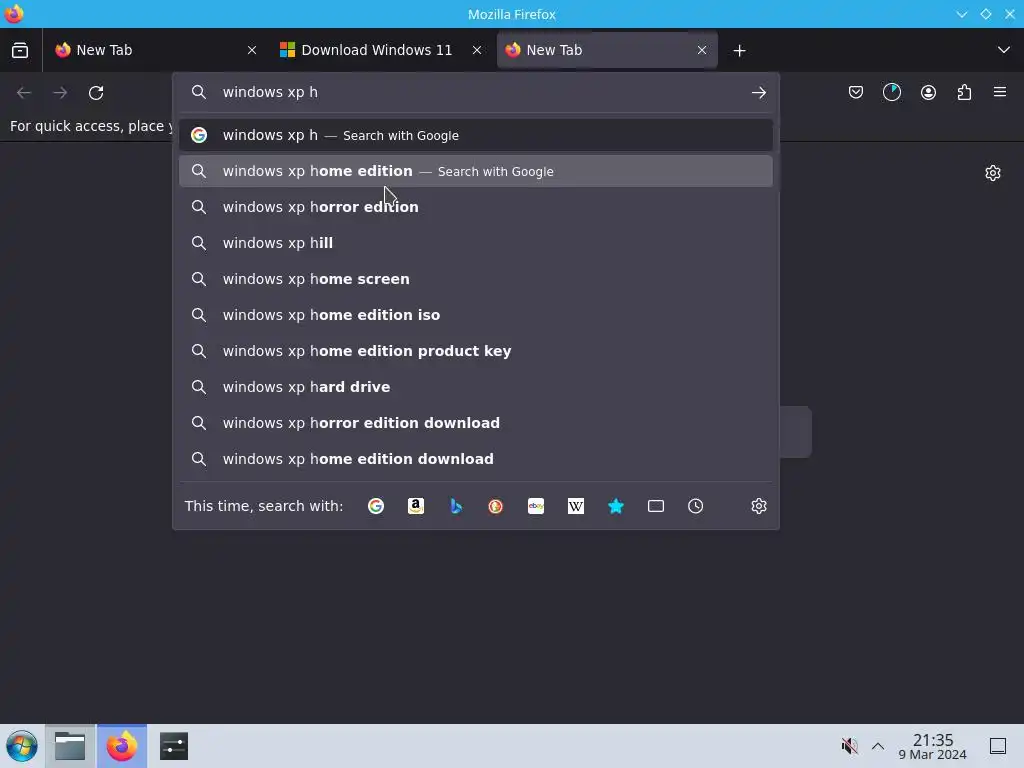Screen dimensions: 1024x768
Task: Search this time with Bing
Action: point(456,506)
